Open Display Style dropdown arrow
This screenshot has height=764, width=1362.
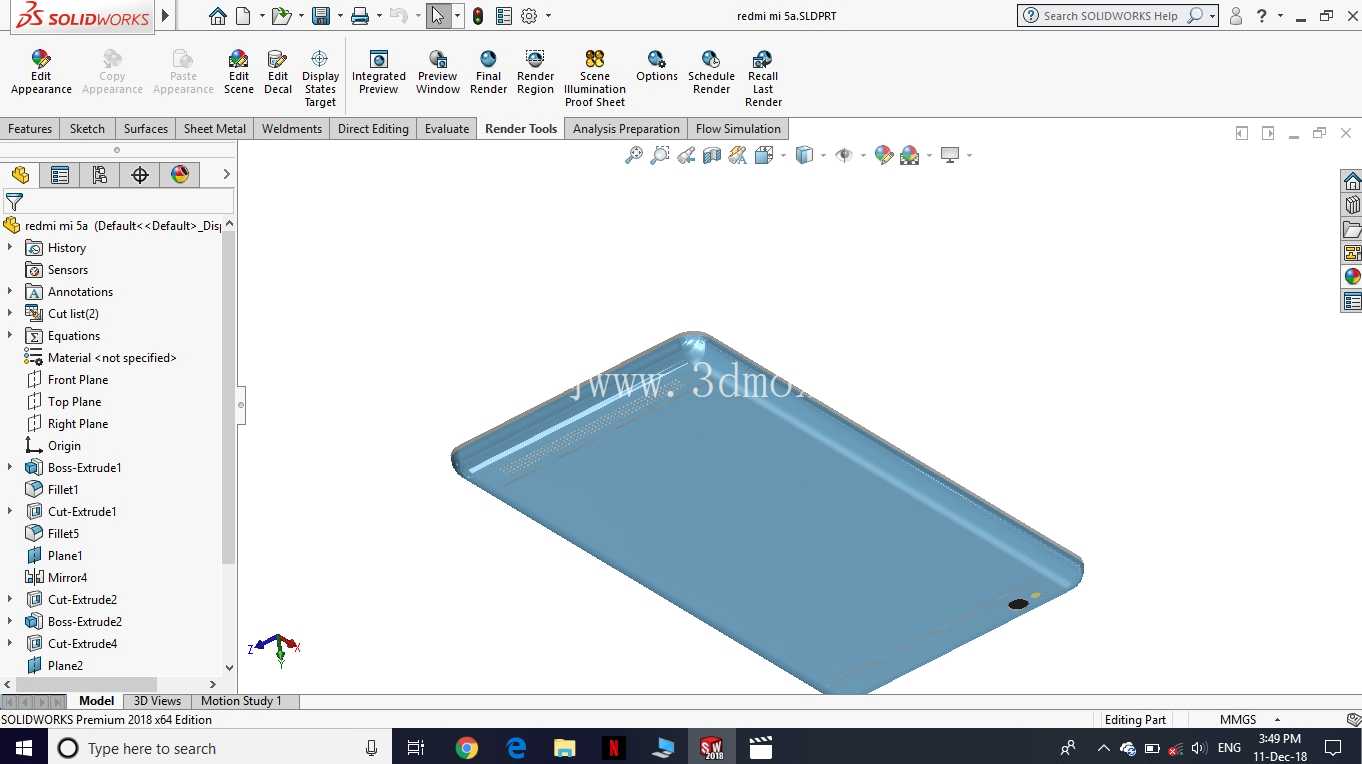[823, 155]
